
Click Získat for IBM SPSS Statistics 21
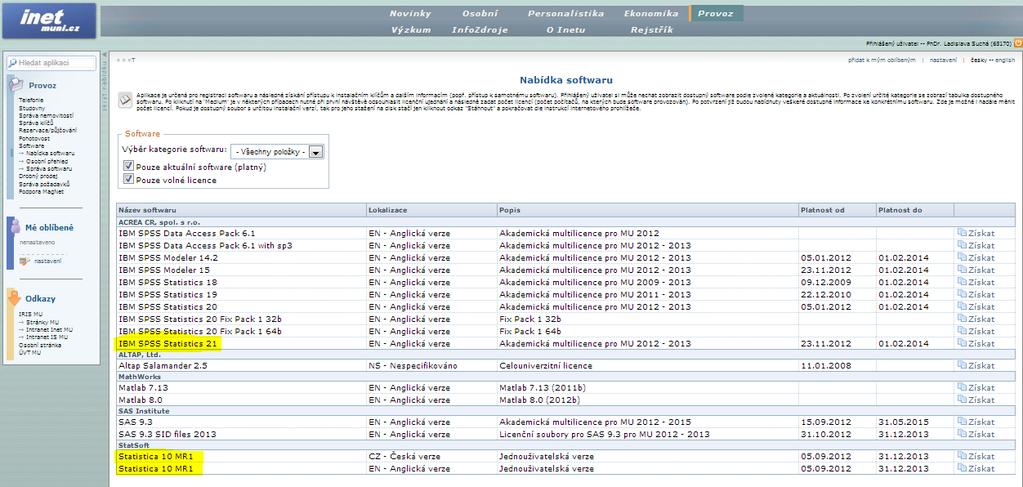click(x=977, y=343)
